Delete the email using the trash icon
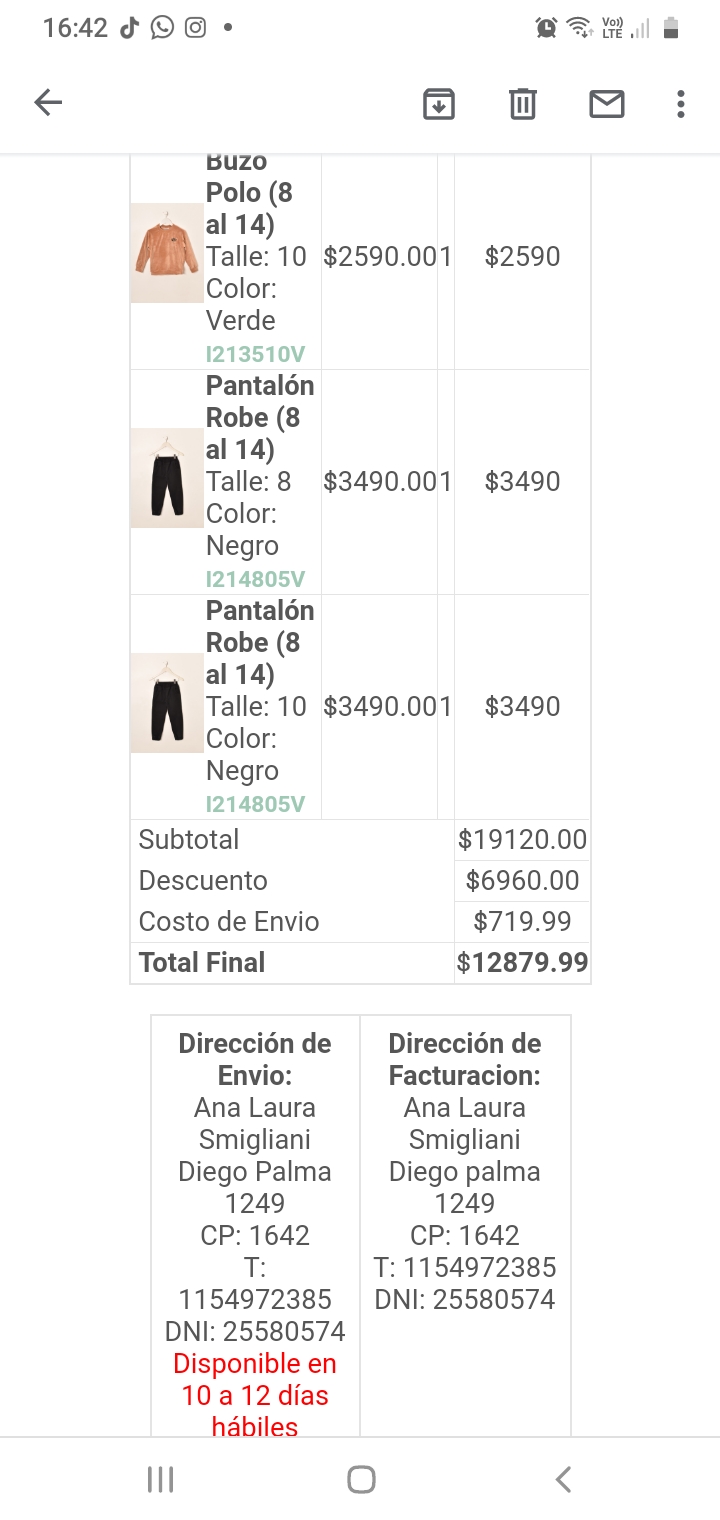Screen dimensions: 720x1520 [x=523, y=103]
